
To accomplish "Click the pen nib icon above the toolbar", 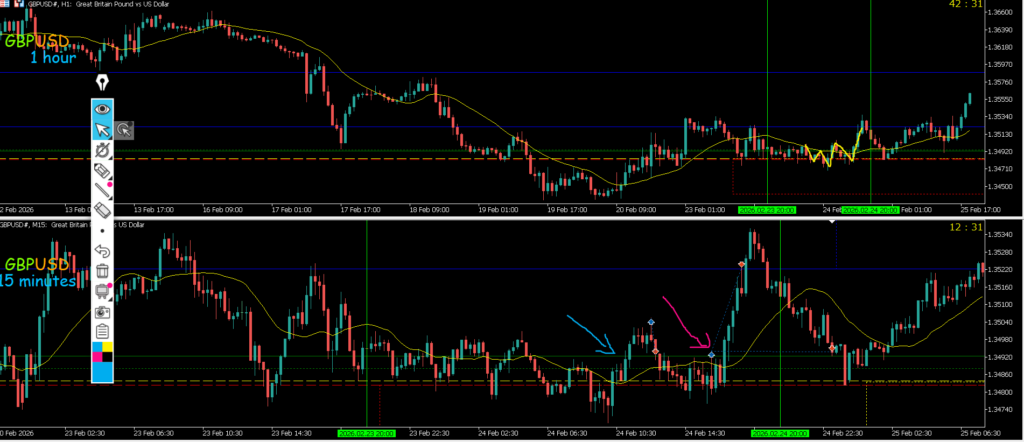I will (x=101, y=82).
